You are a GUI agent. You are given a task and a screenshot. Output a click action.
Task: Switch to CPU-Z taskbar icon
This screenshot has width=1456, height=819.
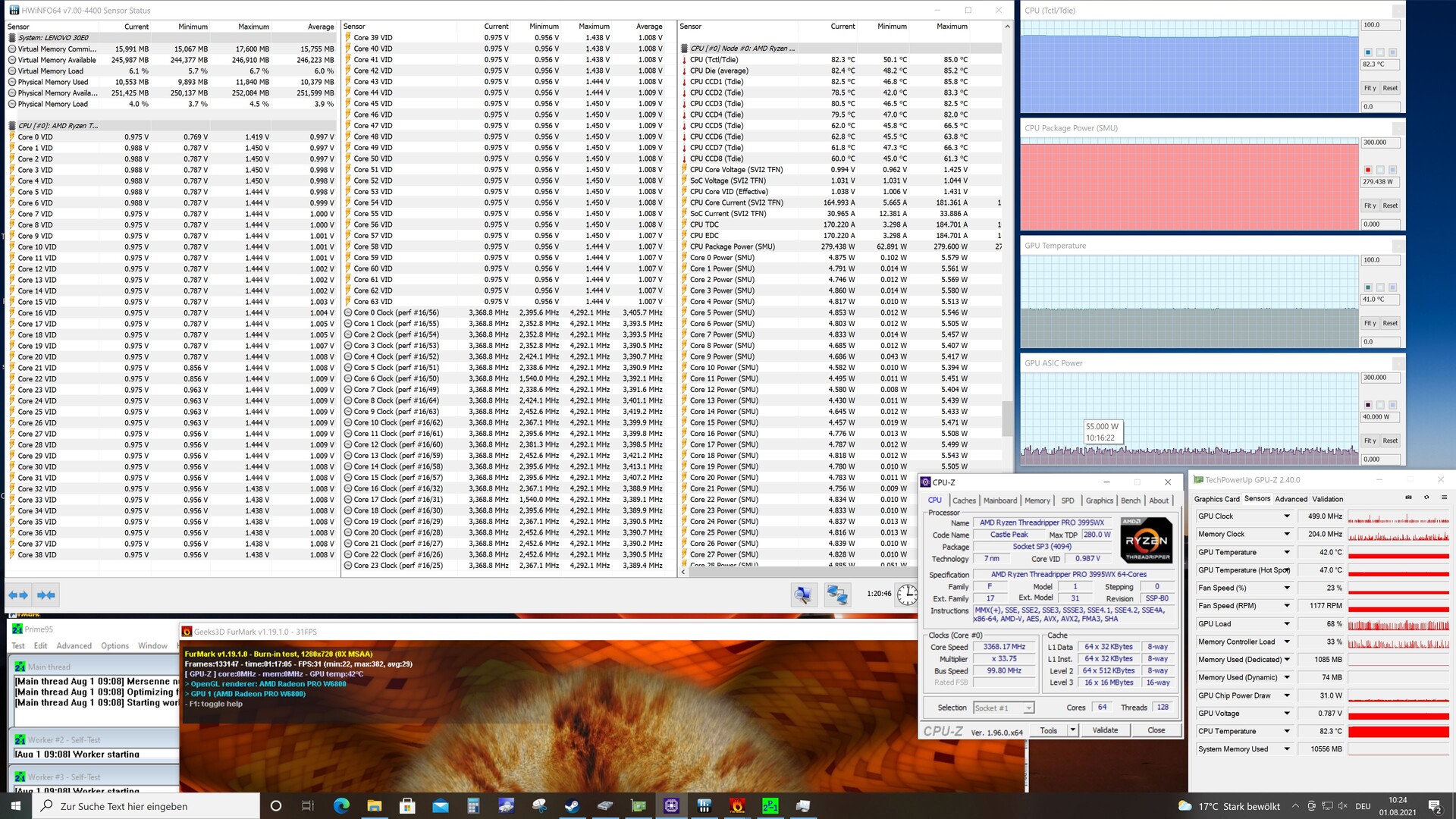(x=671, y=805)
